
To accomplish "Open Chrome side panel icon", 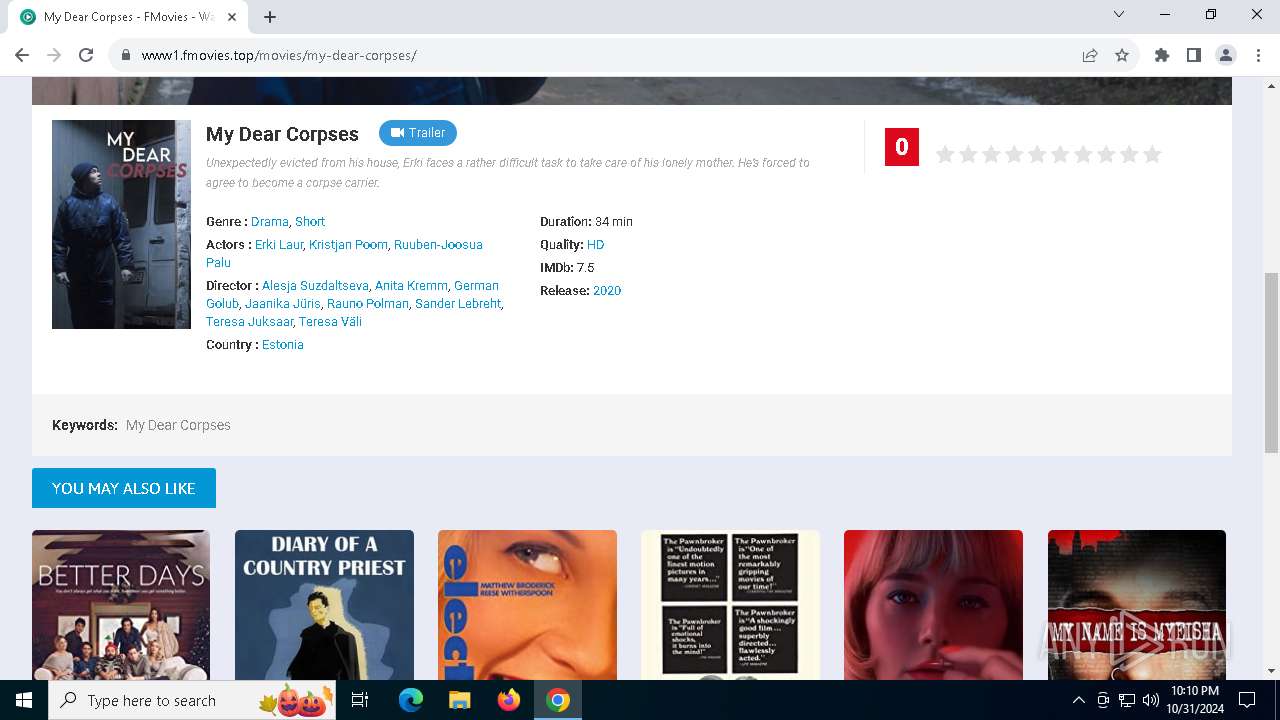I will pyautogui.click(x=1194, y=55).
